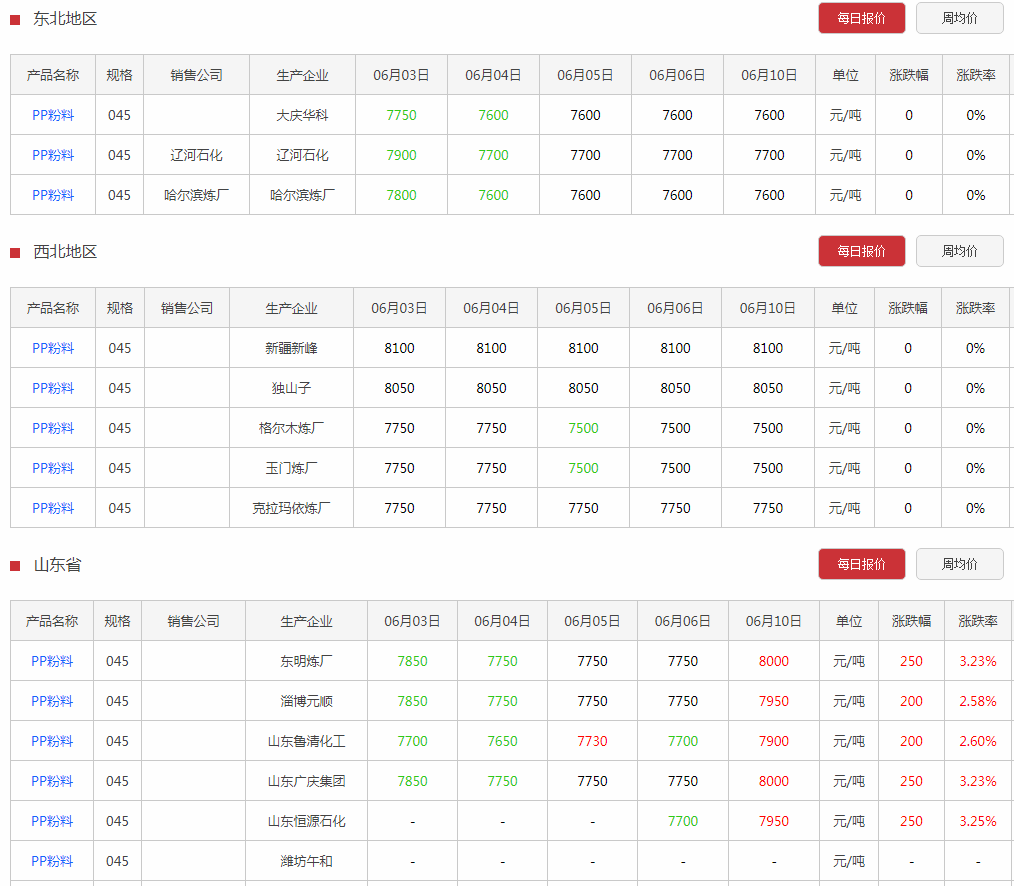
Task: Click 辽河石化 in 销售公司 column
Action: [x=196, y=155]
